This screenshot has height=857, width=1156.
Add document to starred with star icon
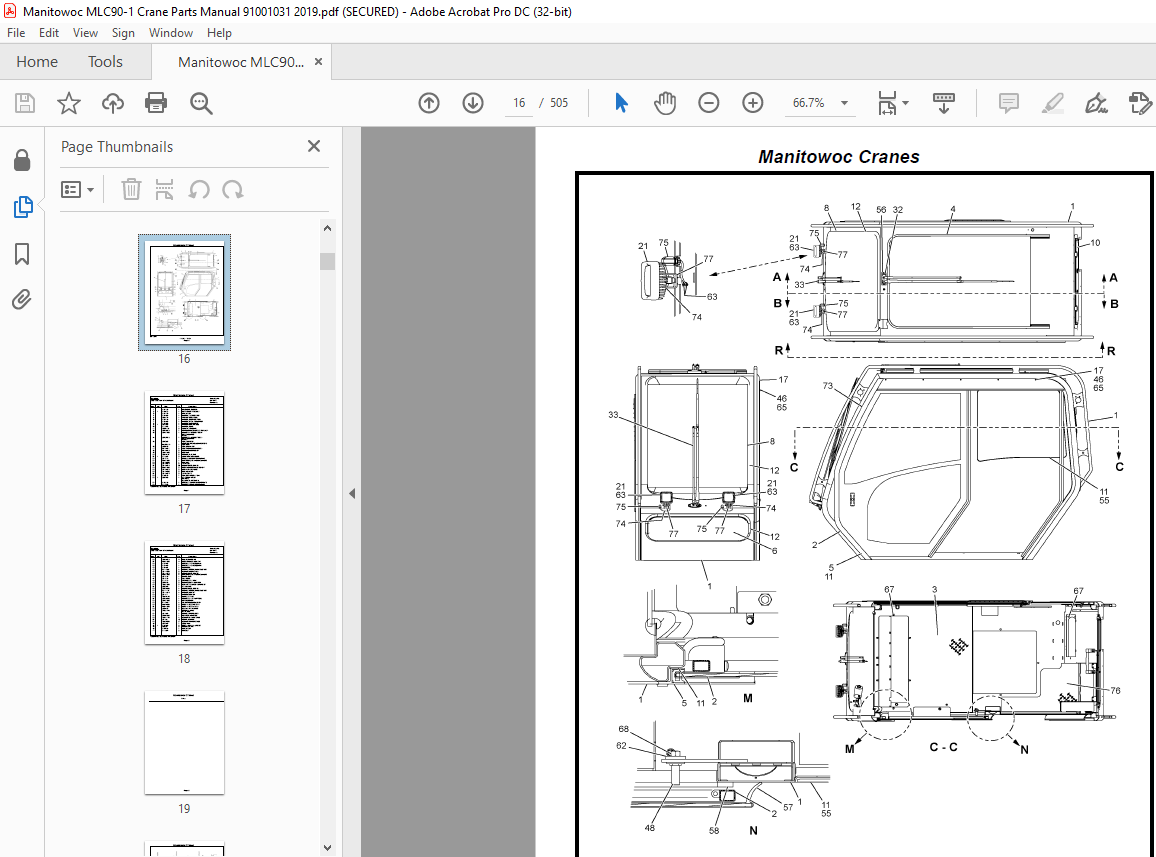pos(69,103)
